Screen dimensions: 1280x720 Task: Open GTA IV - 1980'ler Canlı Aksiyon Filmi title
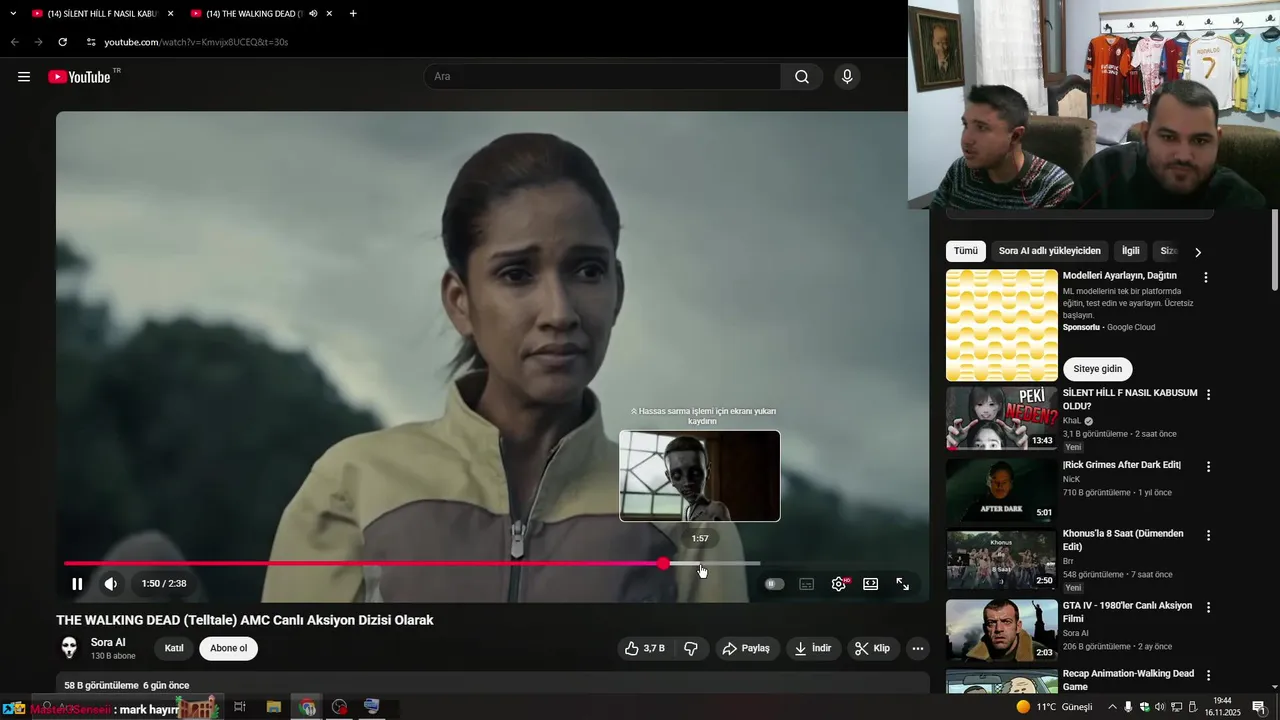[x=1128, y=612]
